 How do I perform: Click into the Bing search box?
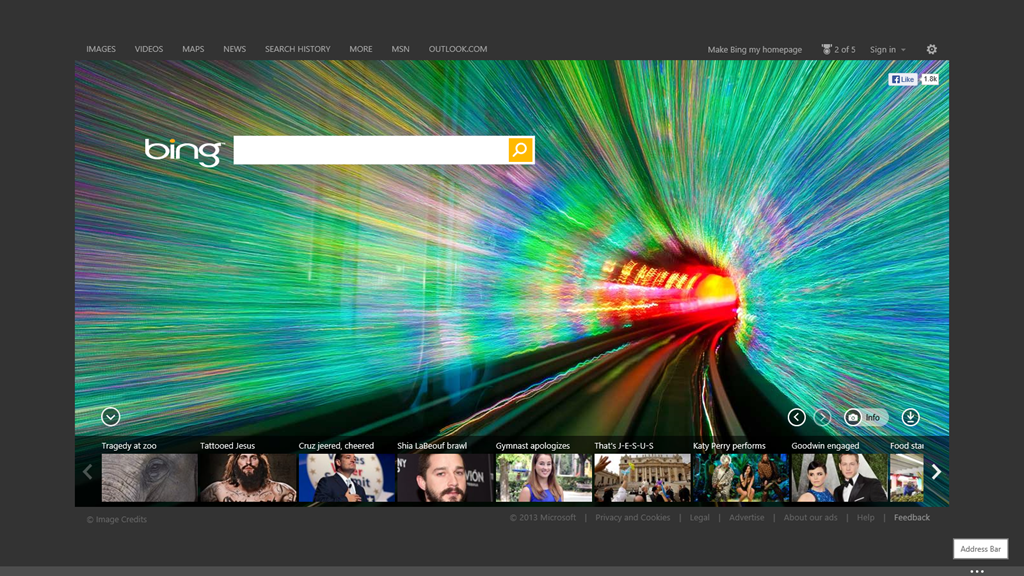pos(370,150)
